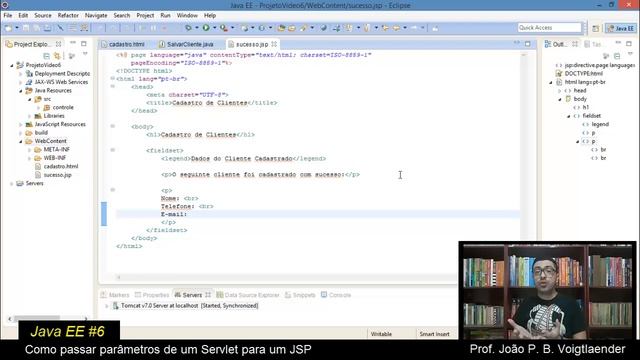Maximize the editor area
This screenshot has height=360, width=640.
click(528, 44)
